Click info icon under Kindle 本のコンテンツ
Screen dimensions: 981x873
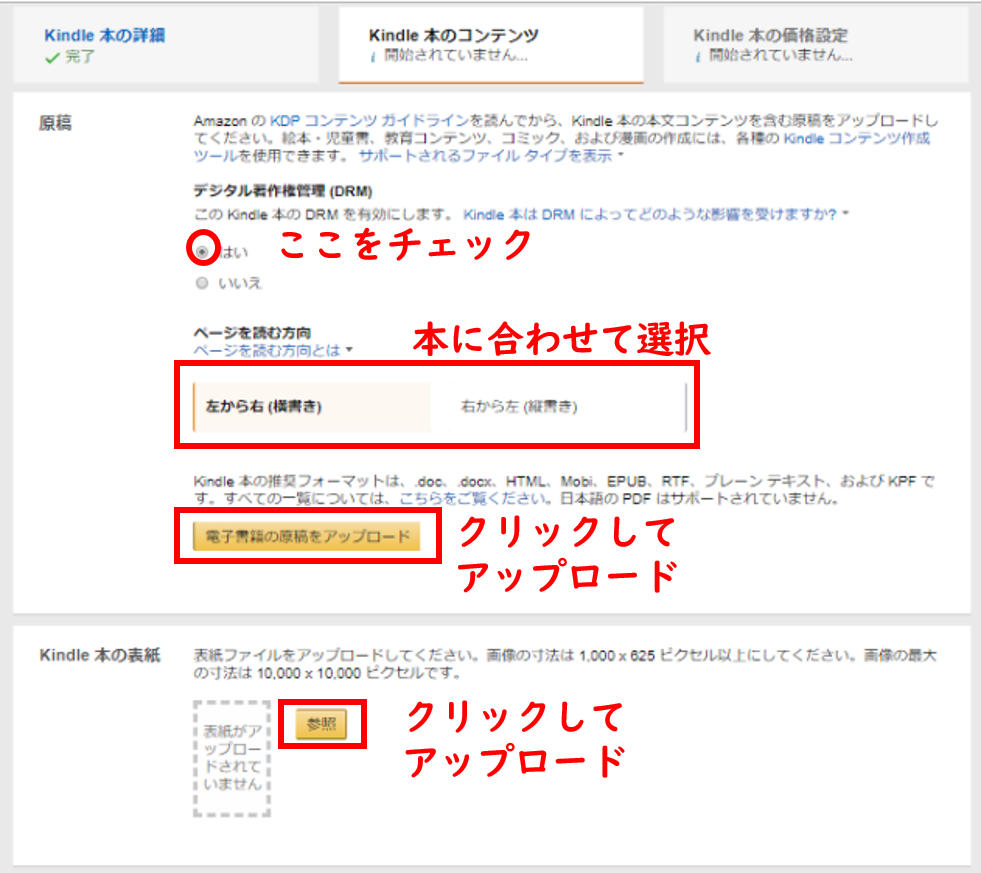pos(373,57)
